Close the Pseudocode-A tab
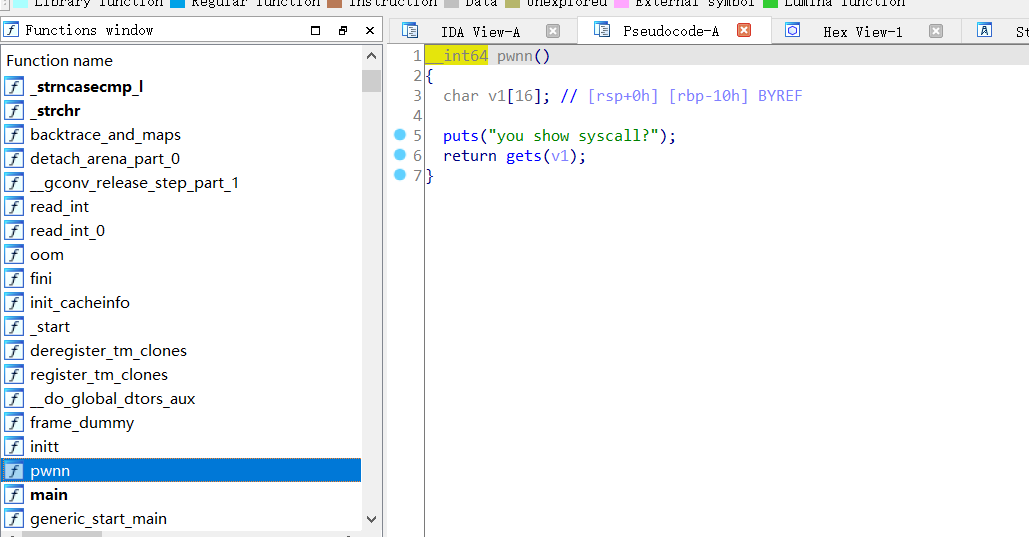 tap(744, 30)
